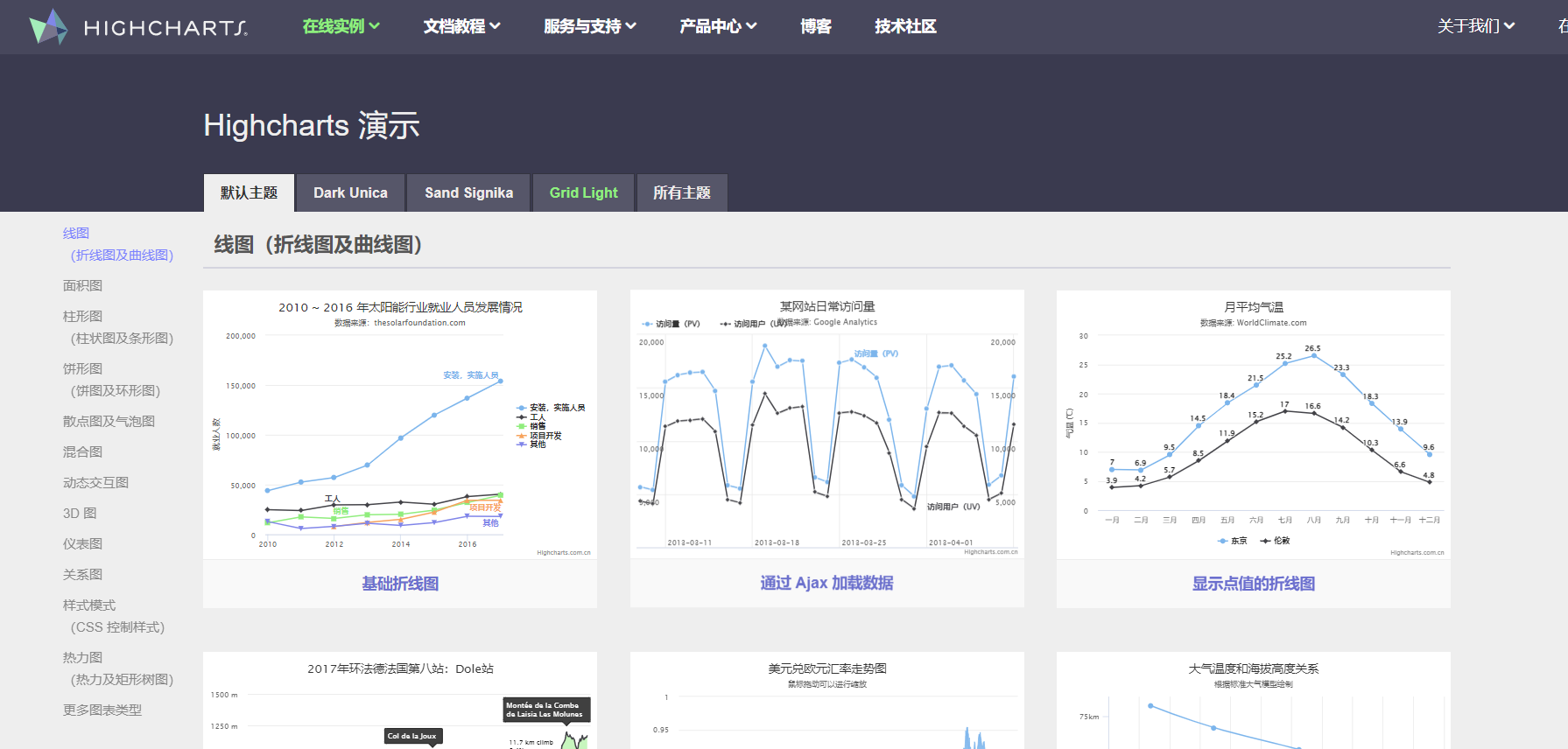
Task: Open the 技术社区 menu item
Action: point(905,26)
